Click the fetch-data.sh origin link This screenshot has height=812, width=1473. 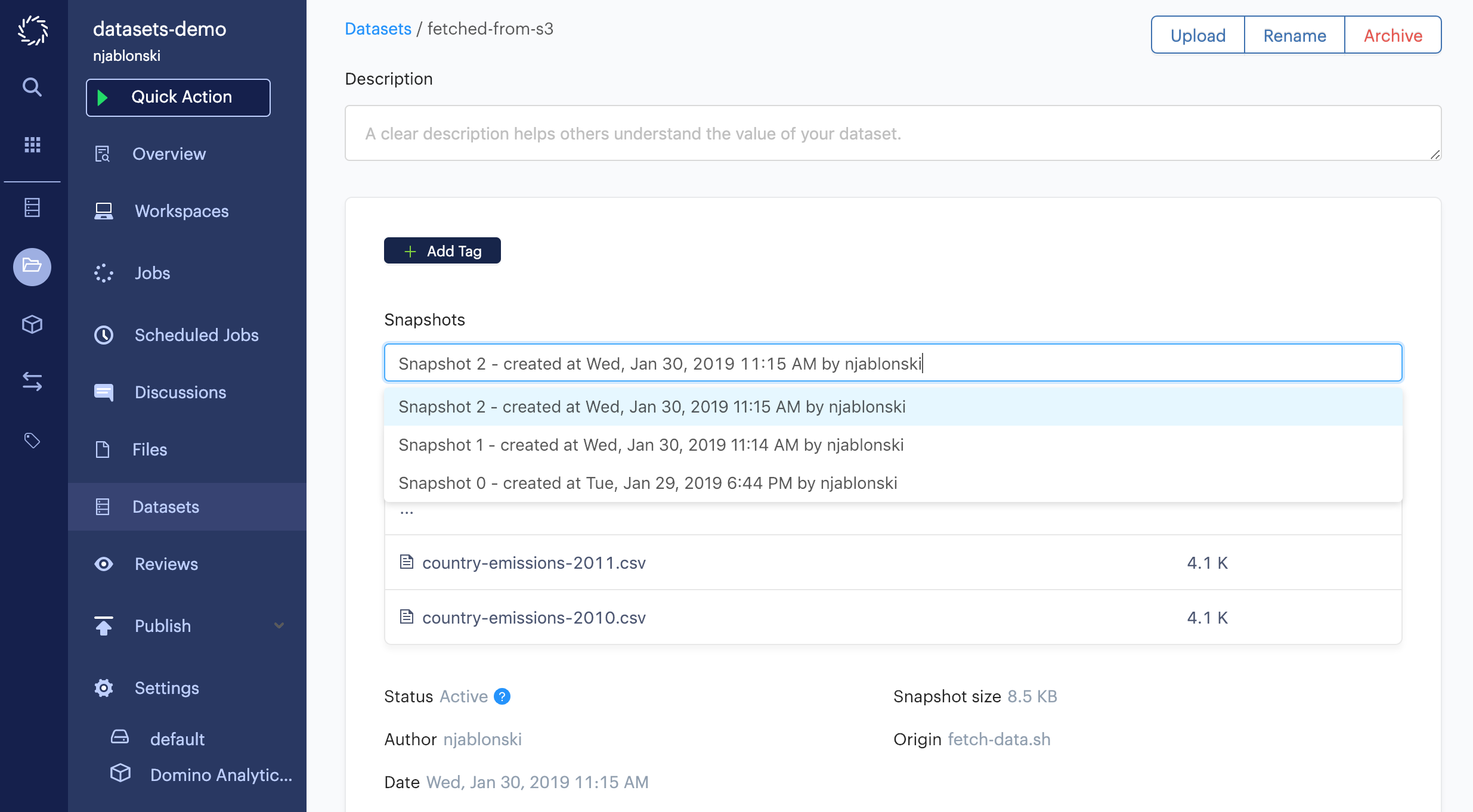pos(1003,739)
